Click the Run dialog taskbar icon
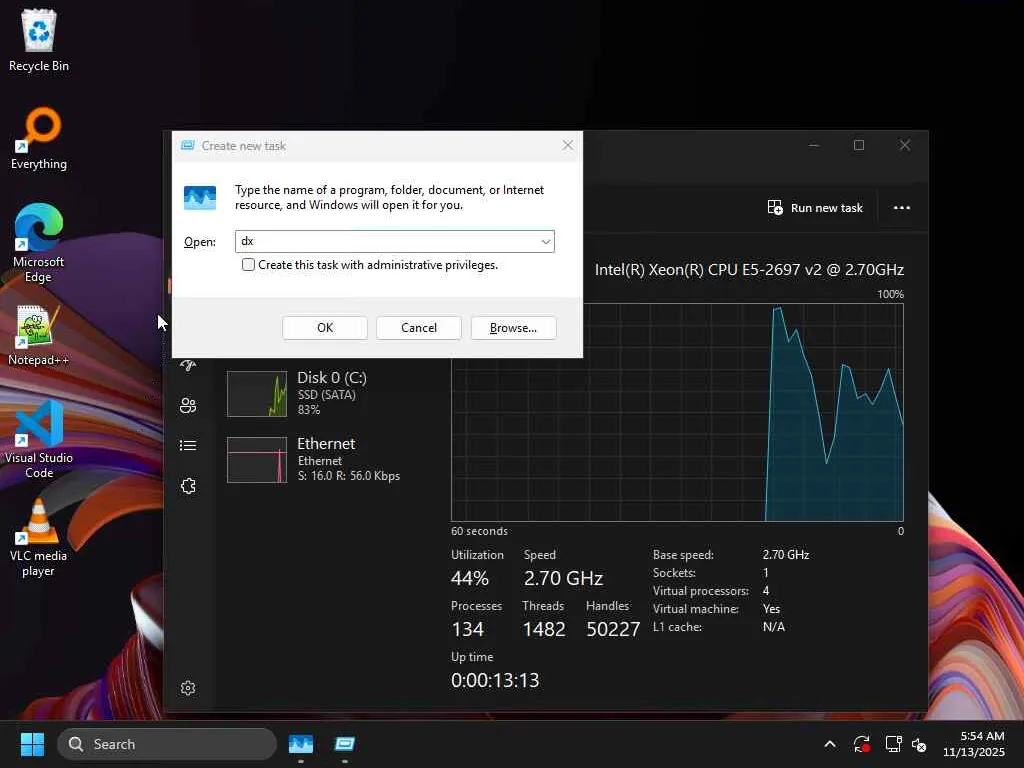This screenshot has height=768, width=1024. click(345, 744)
